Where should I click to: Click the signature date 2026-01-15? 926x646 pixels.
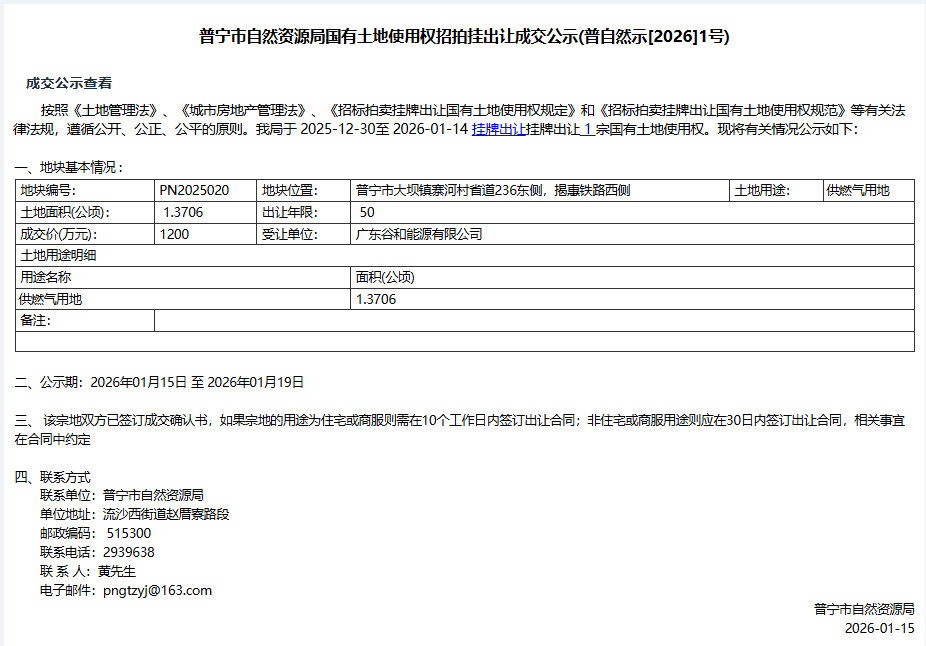[879, 628]
